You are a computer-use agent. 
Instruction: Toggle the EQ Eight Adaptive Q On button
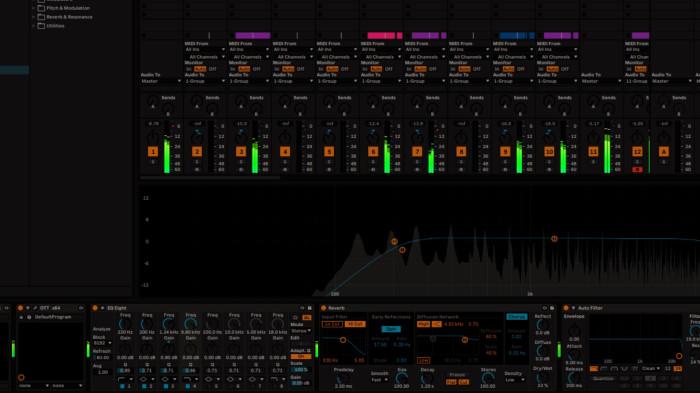pyautogui.click(x=300, y=357)
